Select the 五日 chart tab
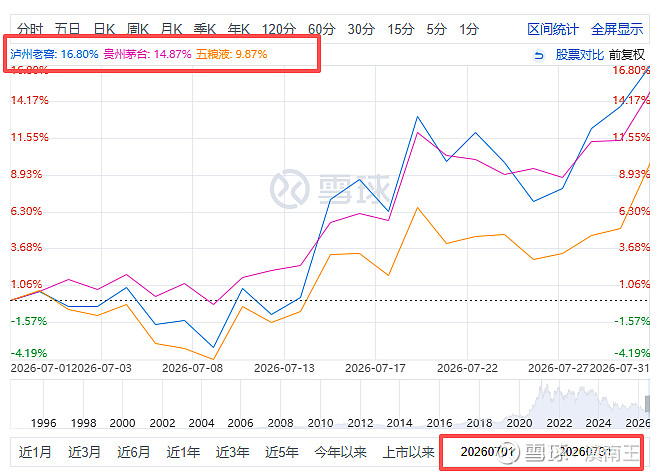The image size is (660, 473). click(67, 29)
